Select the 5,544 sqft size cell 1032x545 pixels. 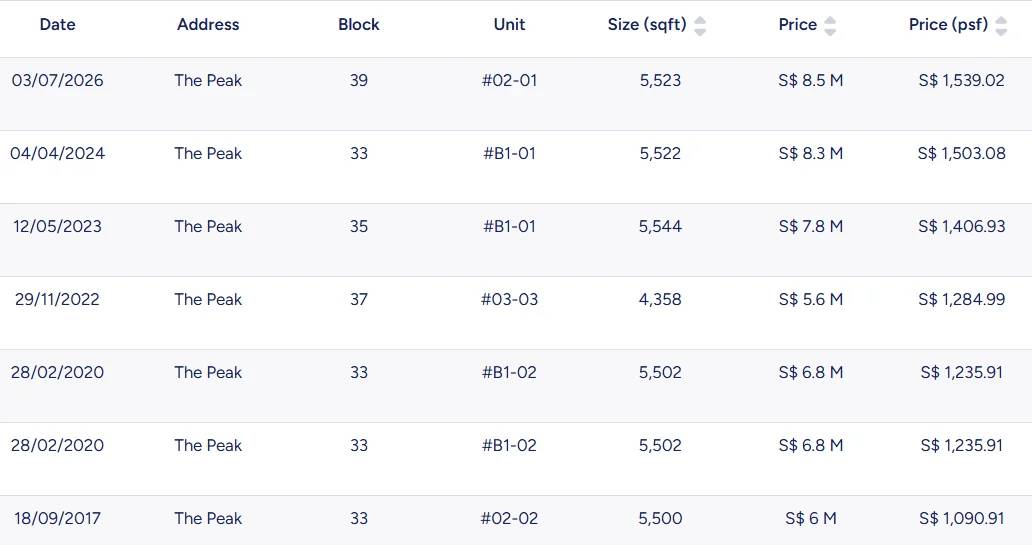660,226
